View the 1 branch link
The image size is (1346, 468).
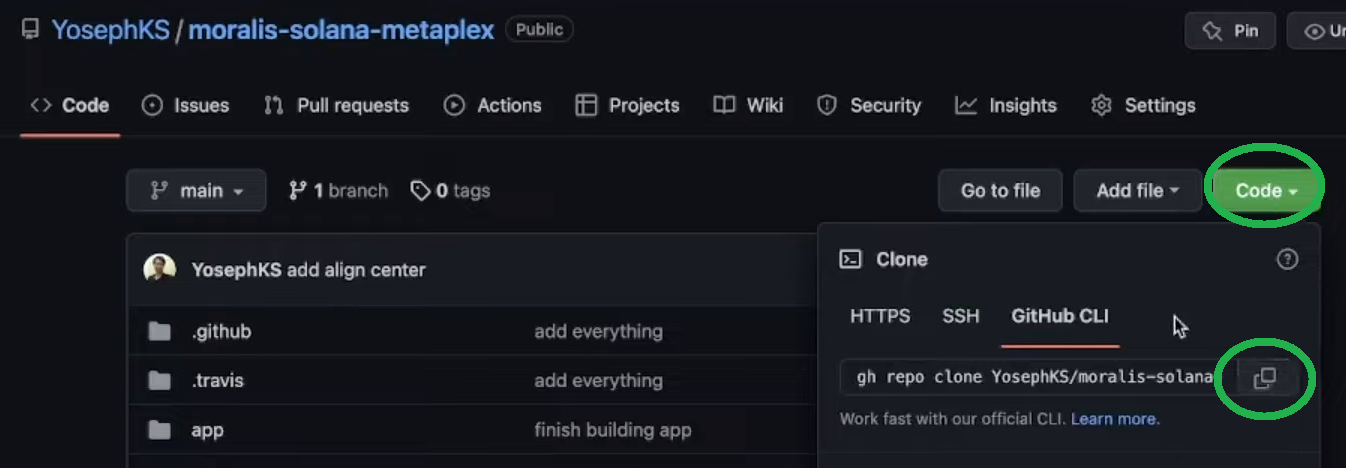tap(338, 190)
